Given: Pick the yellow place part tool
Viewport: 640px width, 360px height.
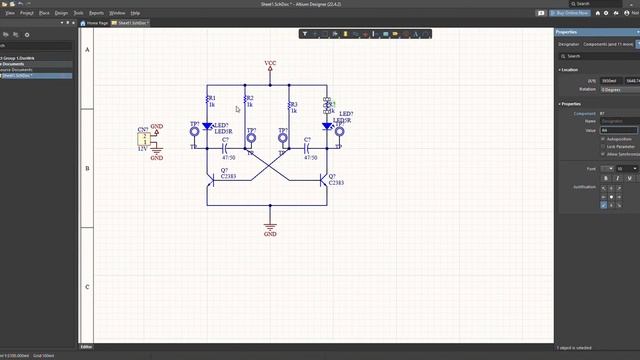Looking at the screenshot, I should [x=345, y=34].
